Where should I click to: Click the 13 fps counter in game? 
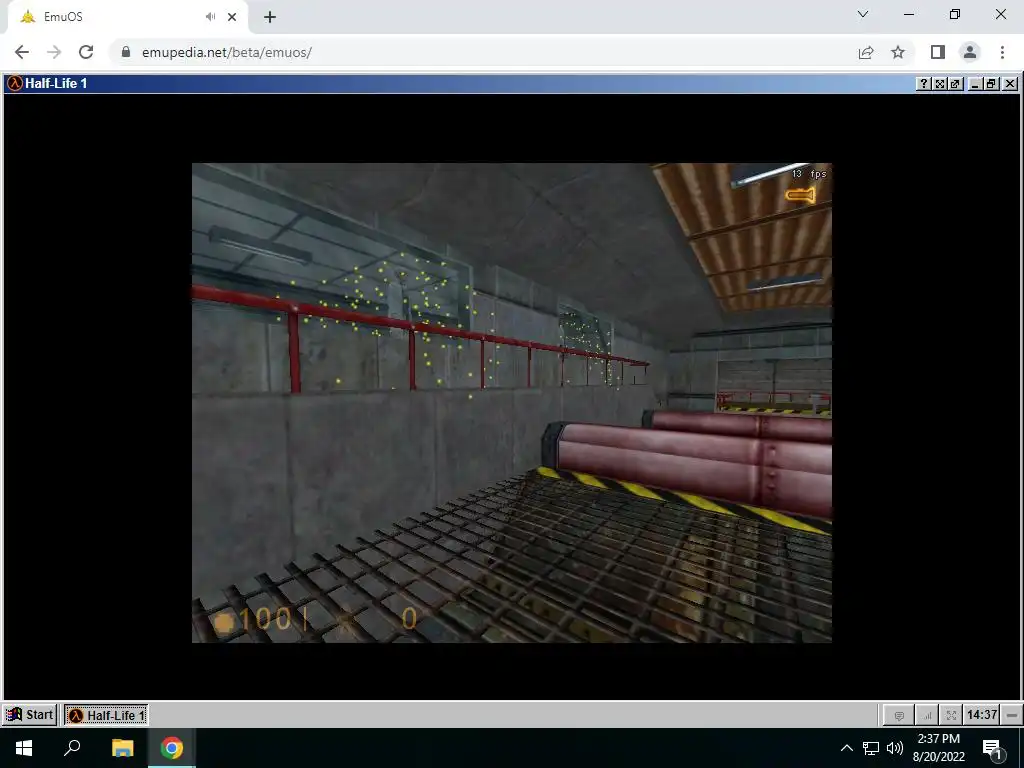coord(809,174)
